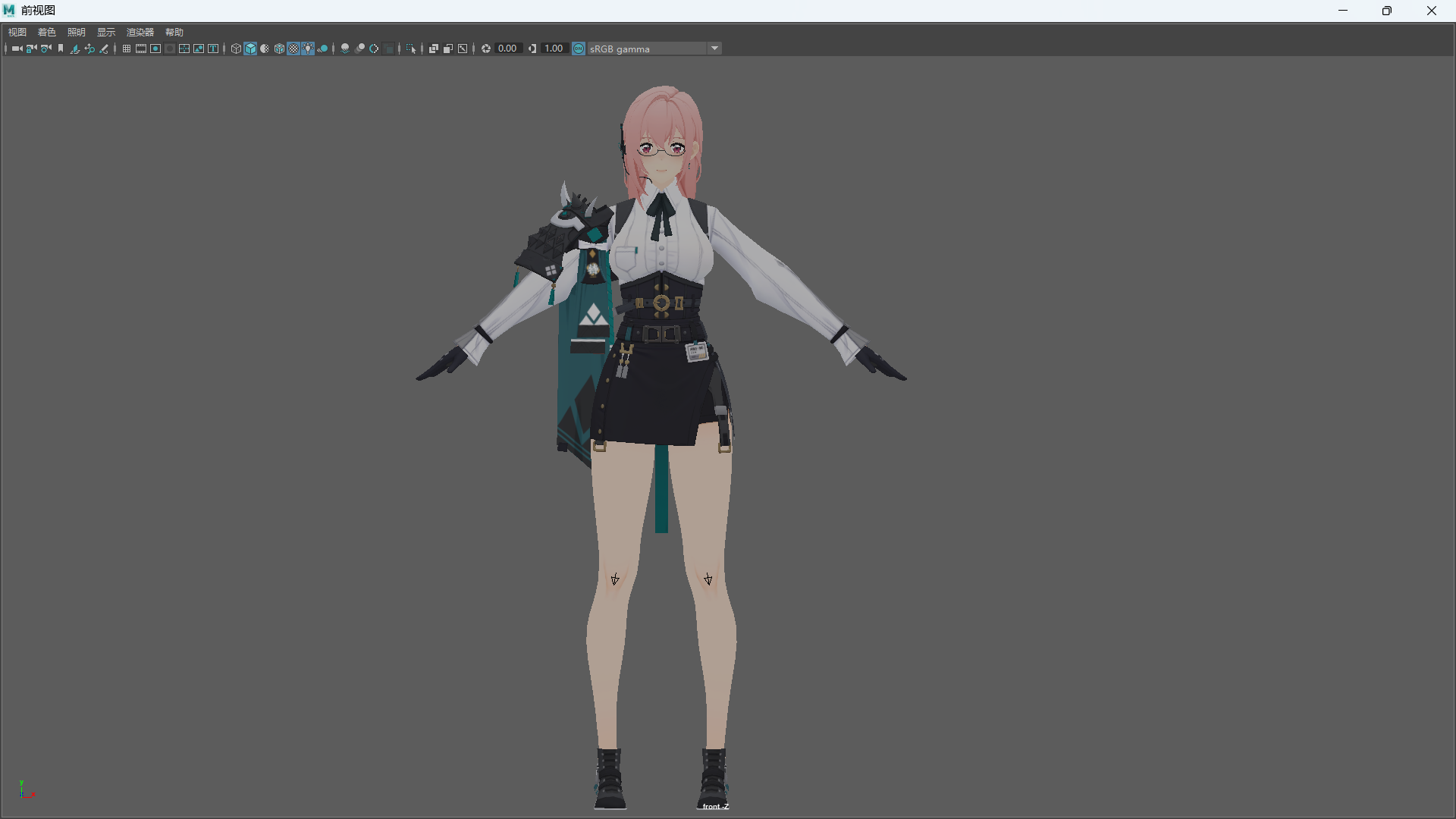Enable the film gate icon
Screen dimensions: 1456x819
click(141, 49)
